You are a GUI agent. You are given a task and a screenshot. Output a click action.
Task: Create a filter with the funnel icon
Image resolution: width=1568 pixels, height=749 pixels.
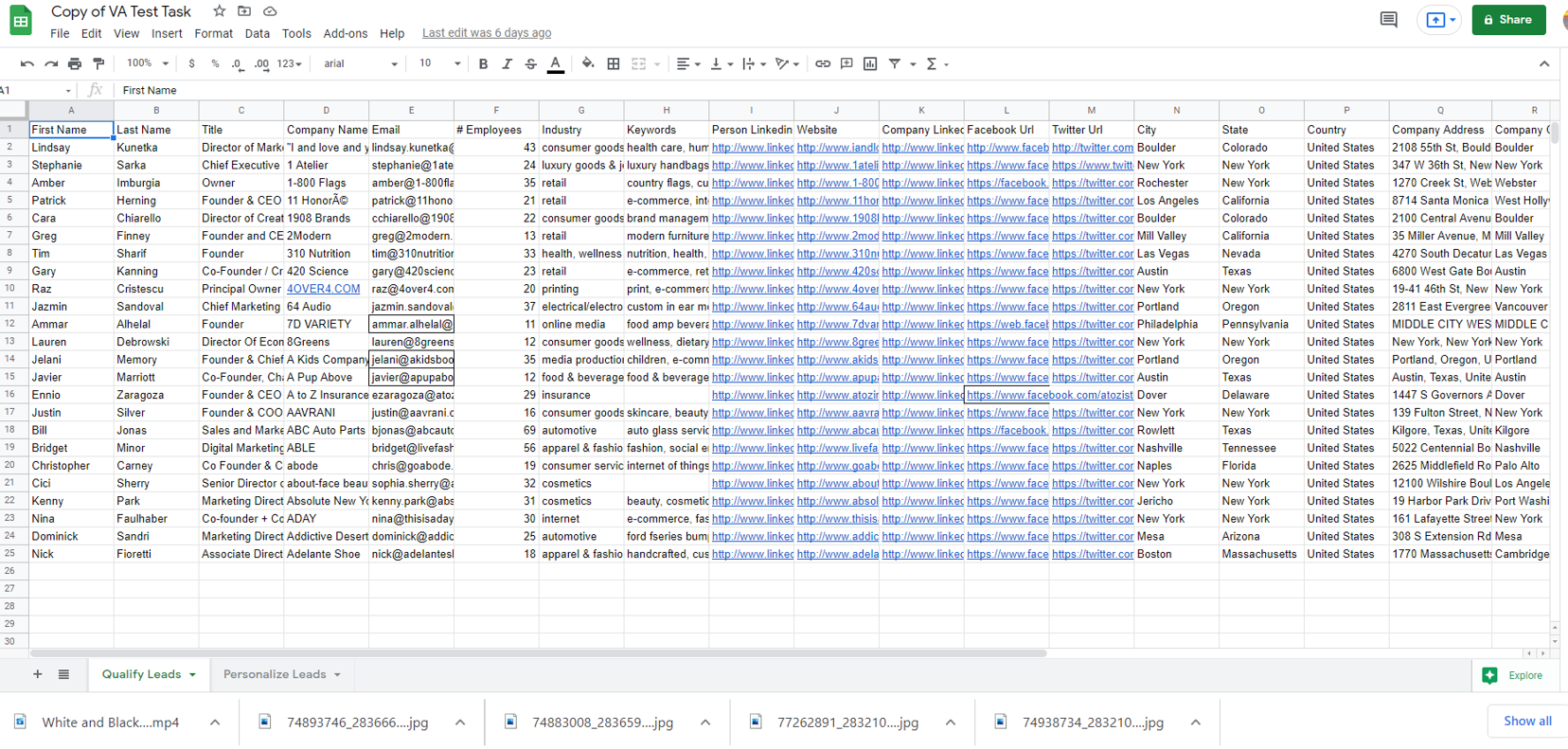[x=895, y=63]
